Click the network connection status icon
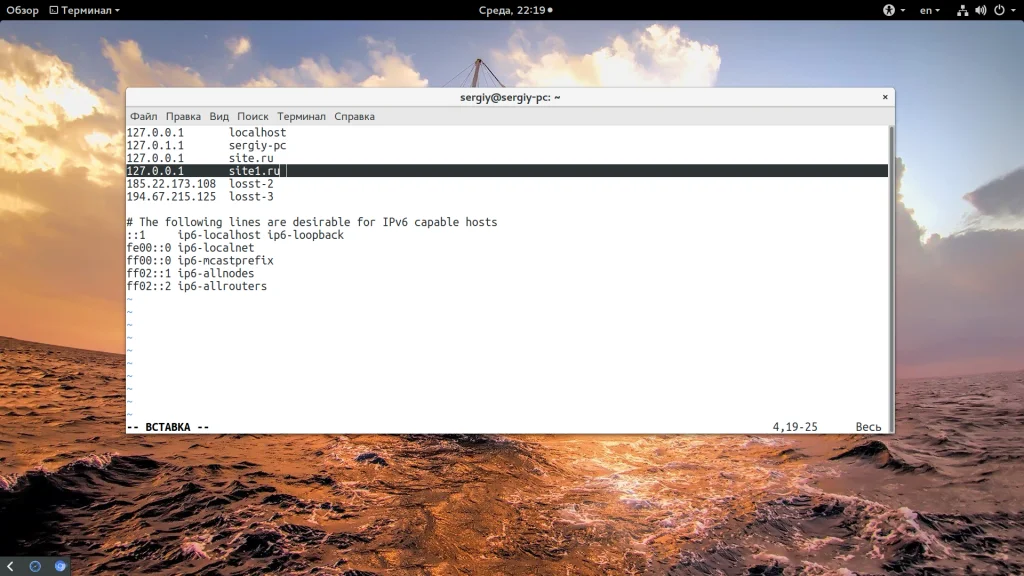The image size is (1024, 576). point(962,10)
